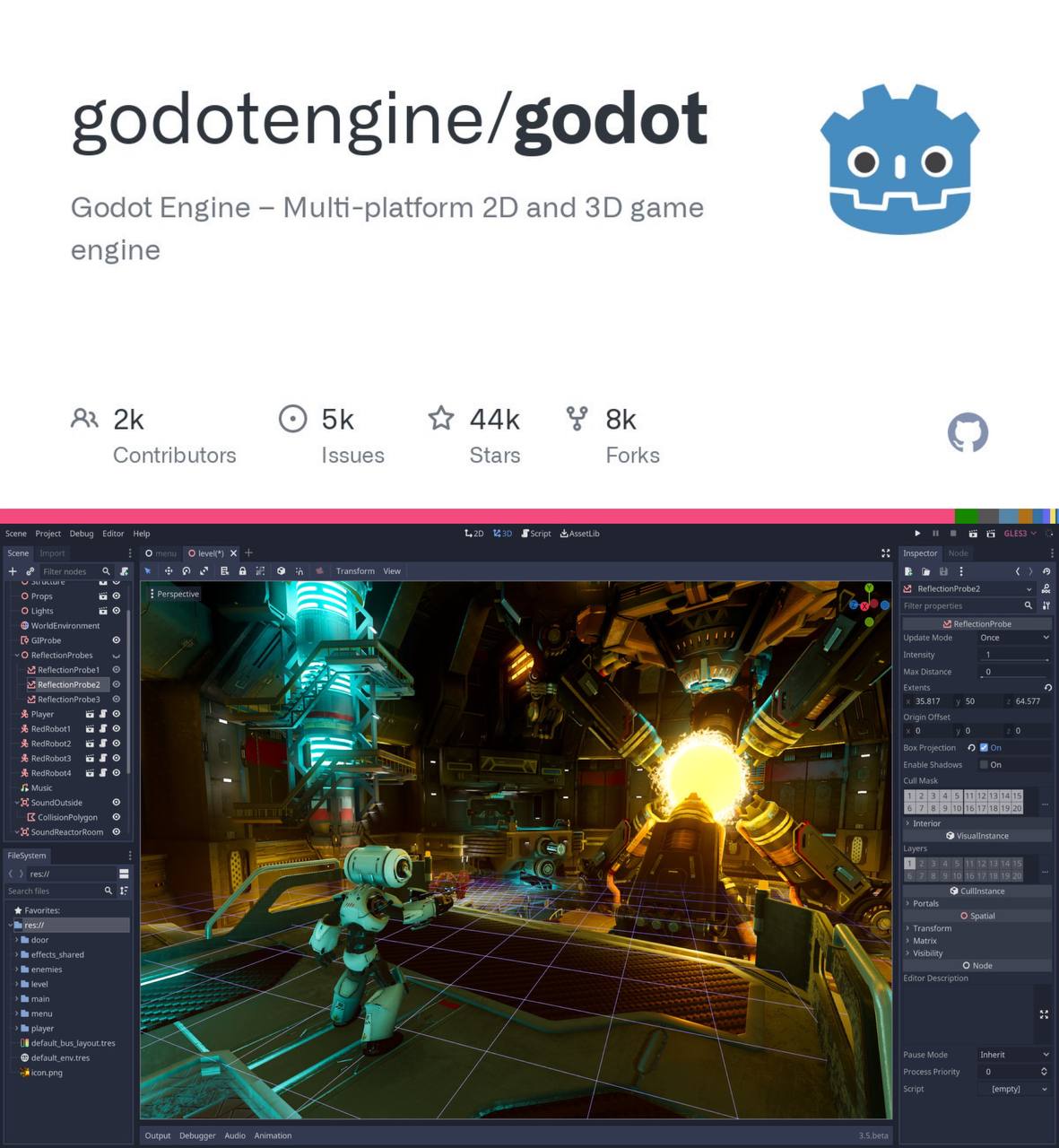Open Pause Mode Inherit dropdown
This screenshot has height=1148, width=1059.
pyautogui.click(x=1014, y=1055)
